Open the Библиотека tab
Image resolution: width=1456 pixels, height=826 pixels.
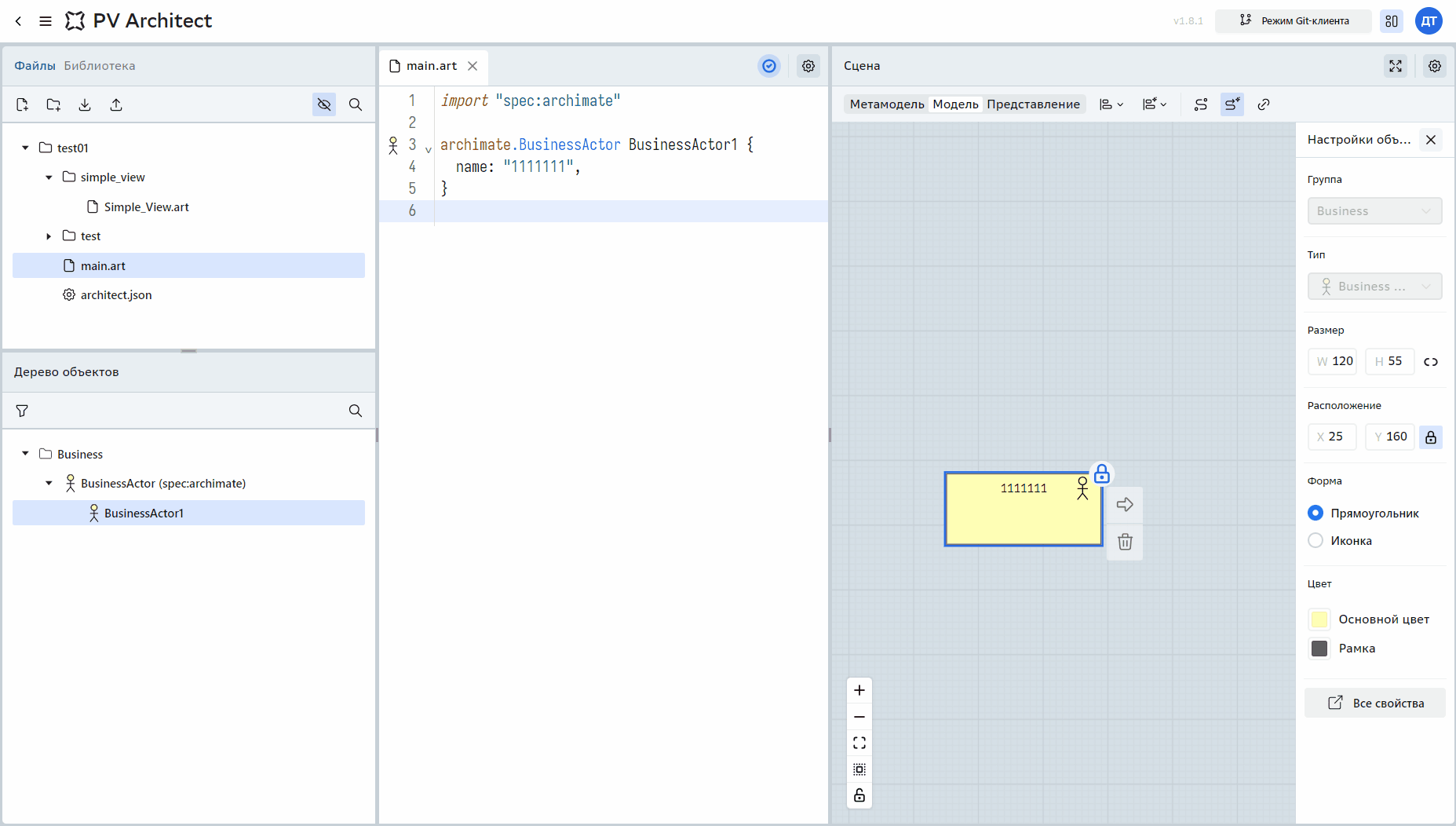point(100,66)
